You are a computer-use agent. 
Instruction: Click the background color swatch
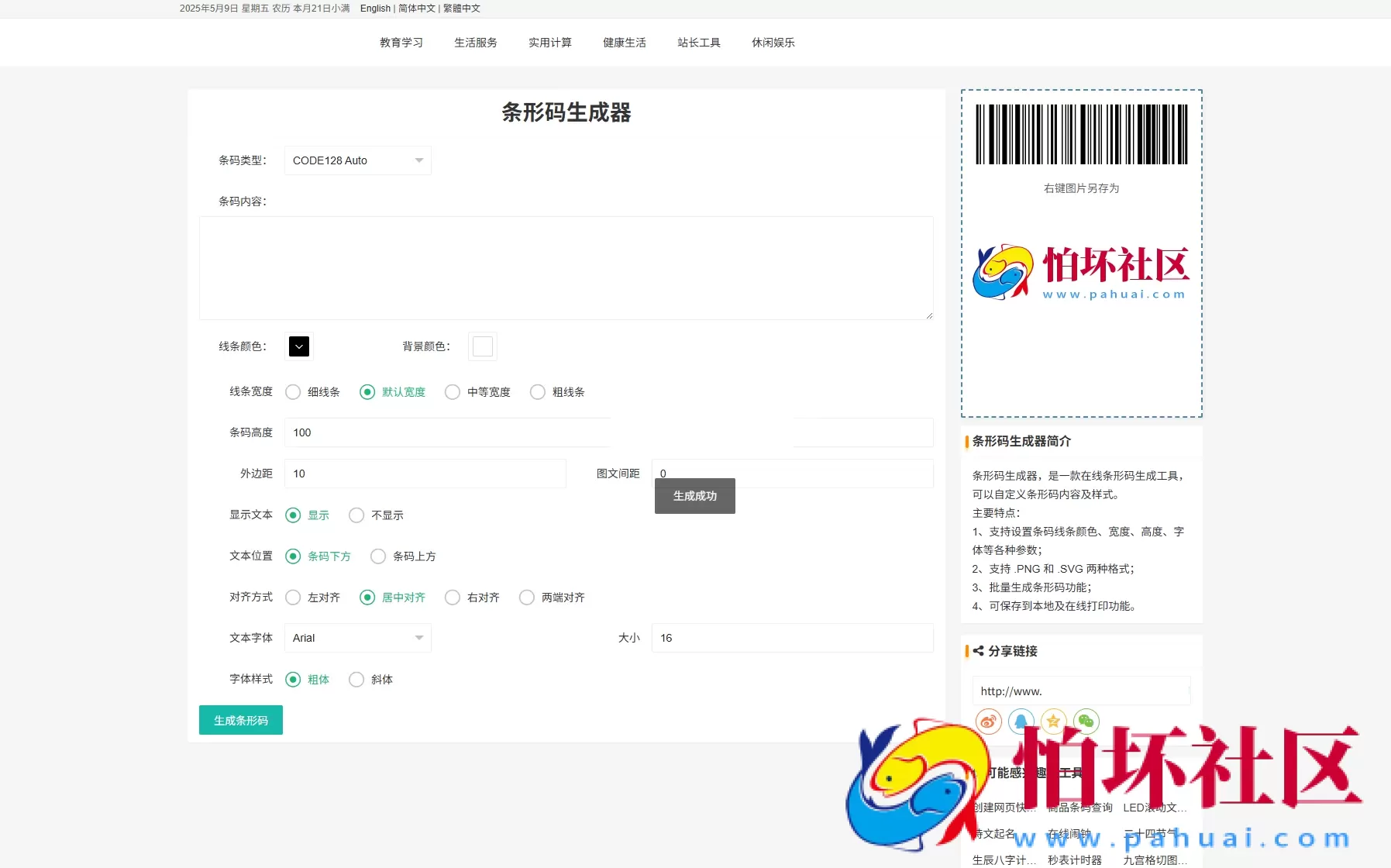tap(482, 346)
